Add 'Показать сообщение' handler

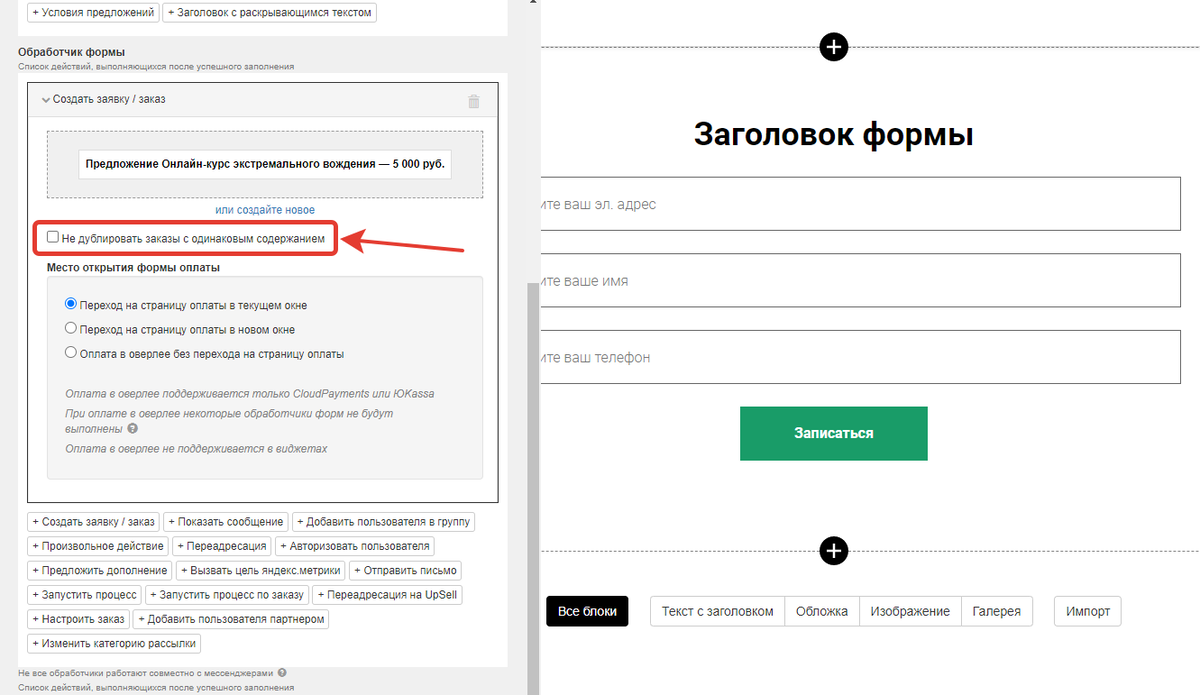(226, 522)
